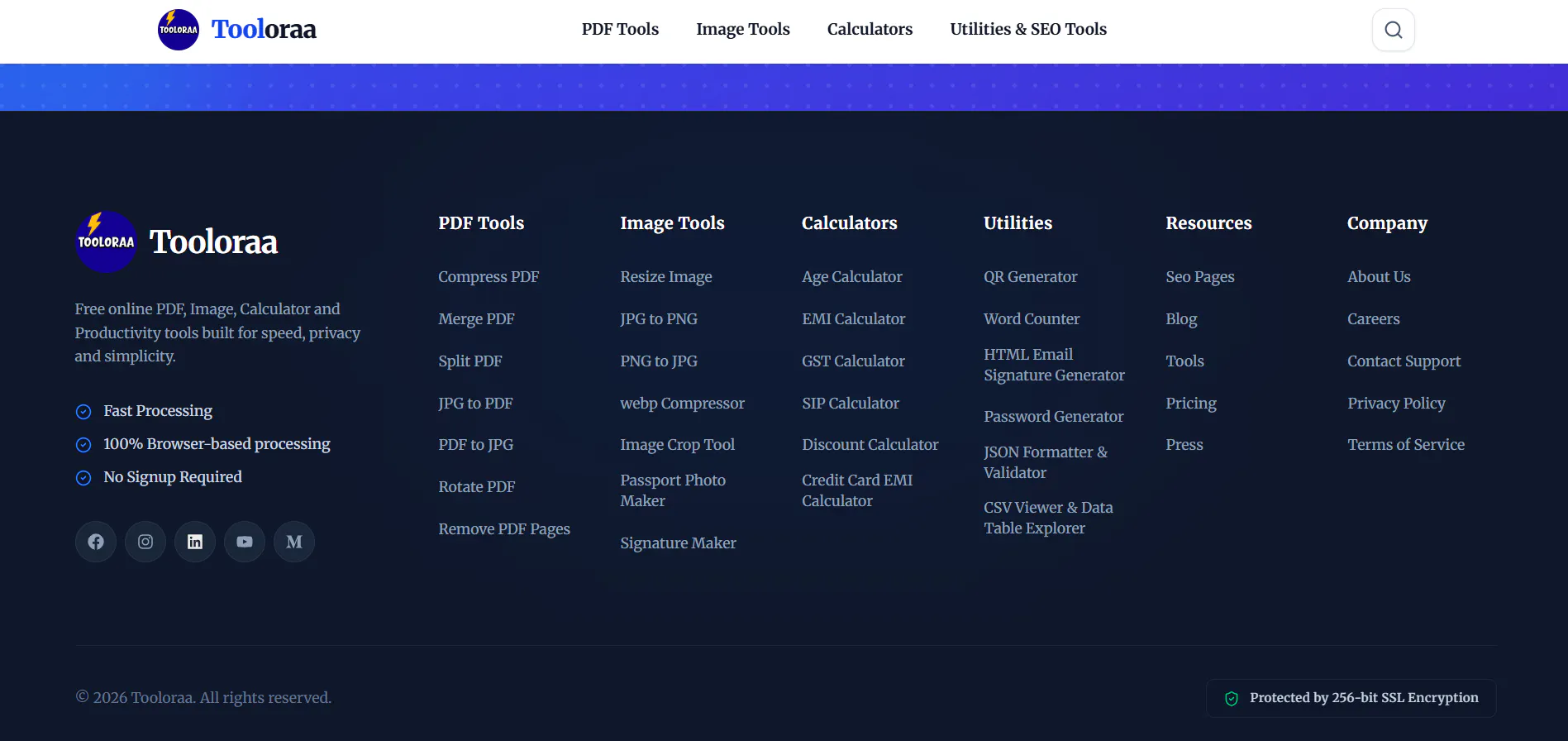Go to Discount Calculator
Screen dimensions: 1568x741
tap(870, 445)
